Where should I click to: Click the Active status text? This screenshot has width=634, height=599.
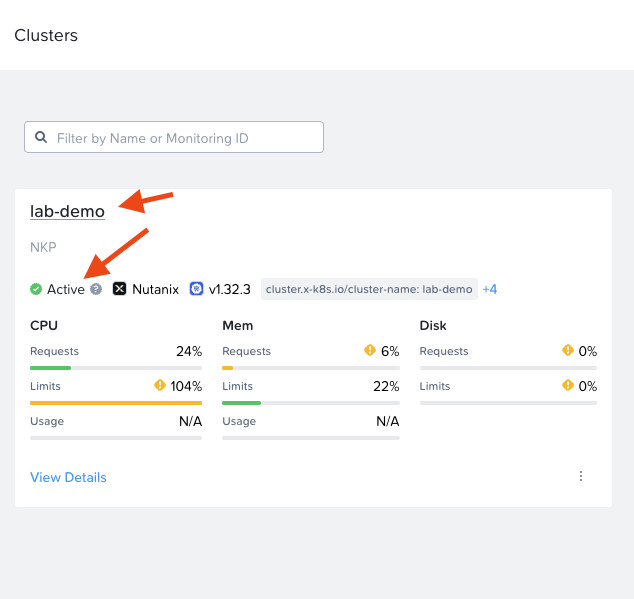pos(66,289)
